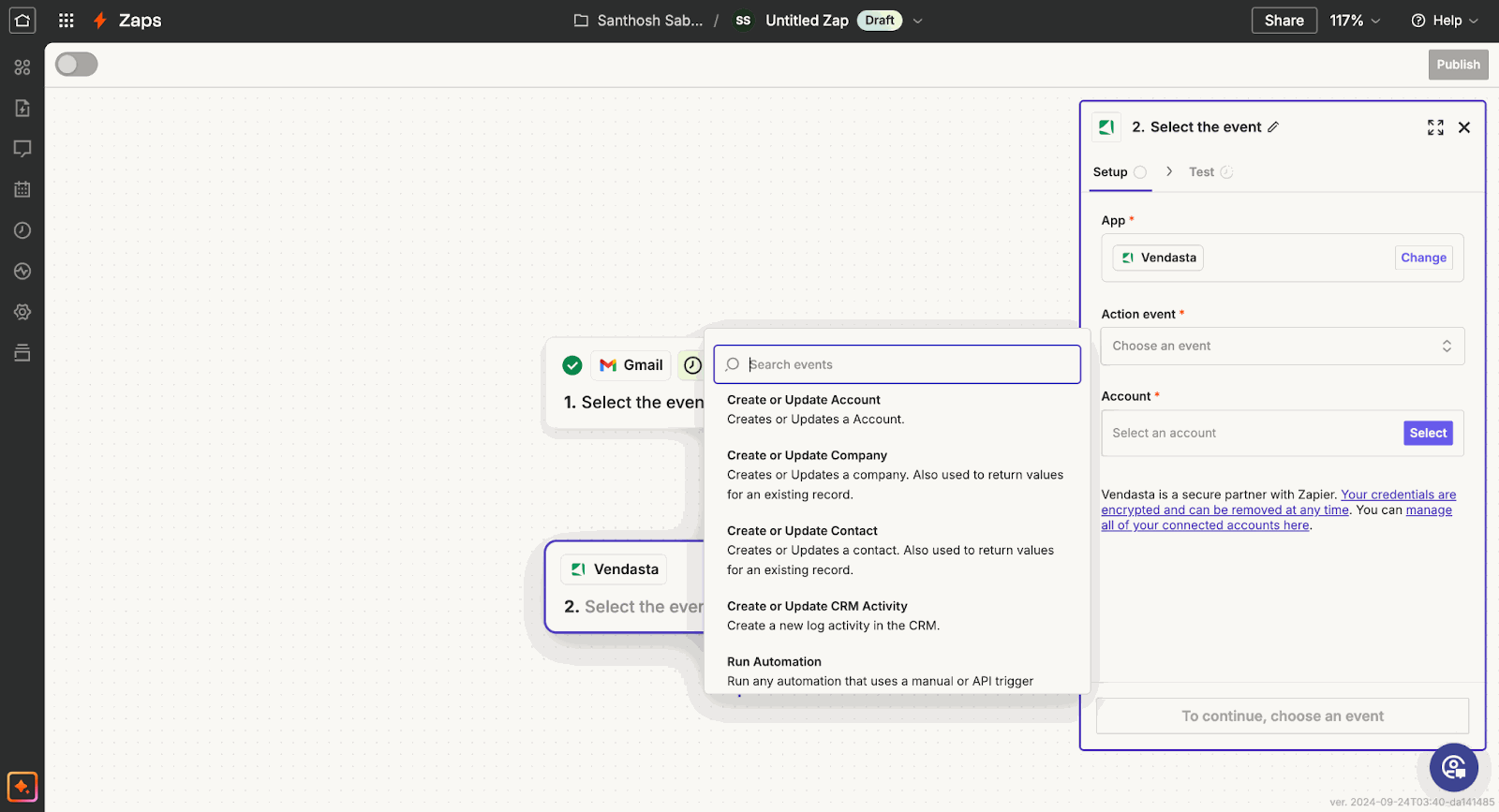The height and width of the screenshot is (812, 1499).
Task: Open the Help menu dropdown
Action: [1445, 21]
